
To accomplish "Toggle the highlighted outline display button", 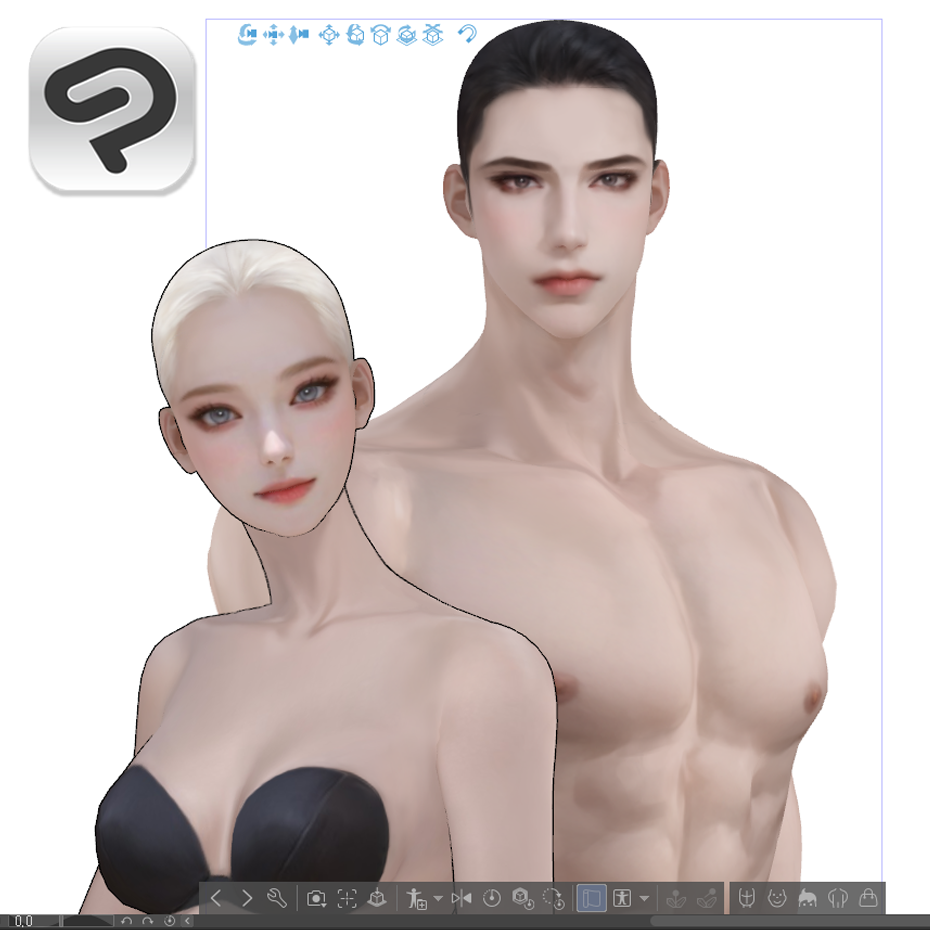I will pyautogui.click(x=592, y=898).
